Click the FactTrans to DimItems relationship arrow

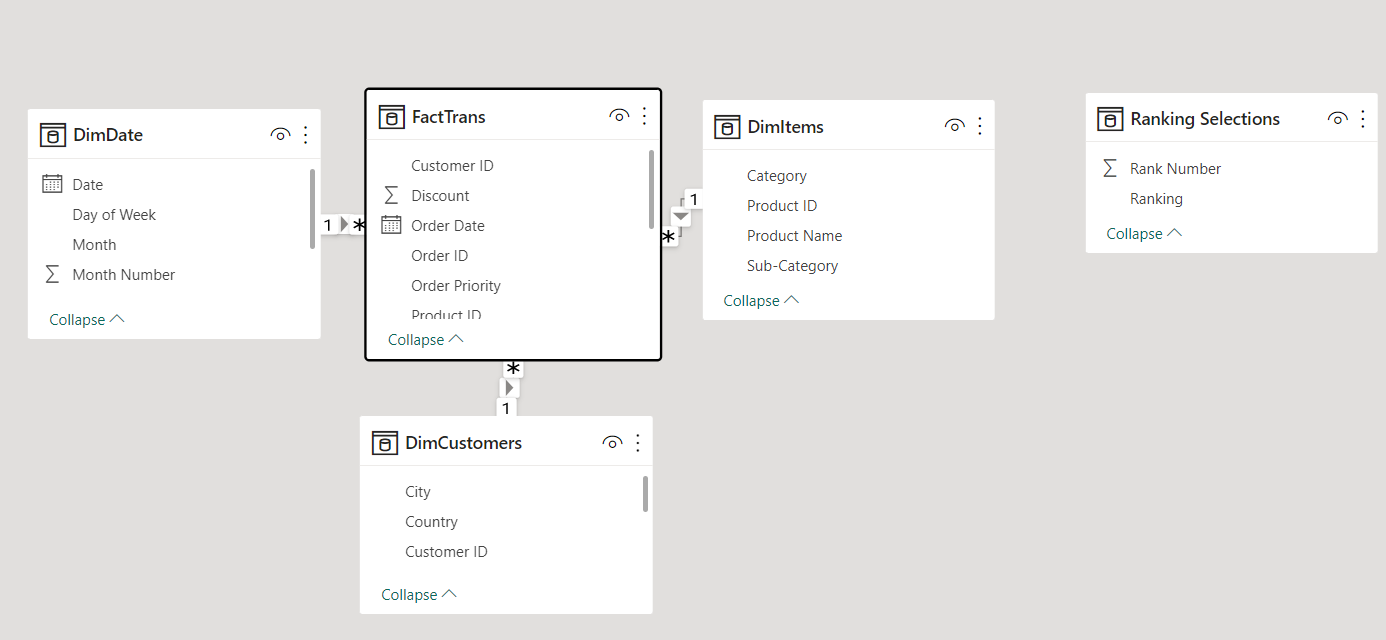681,216
